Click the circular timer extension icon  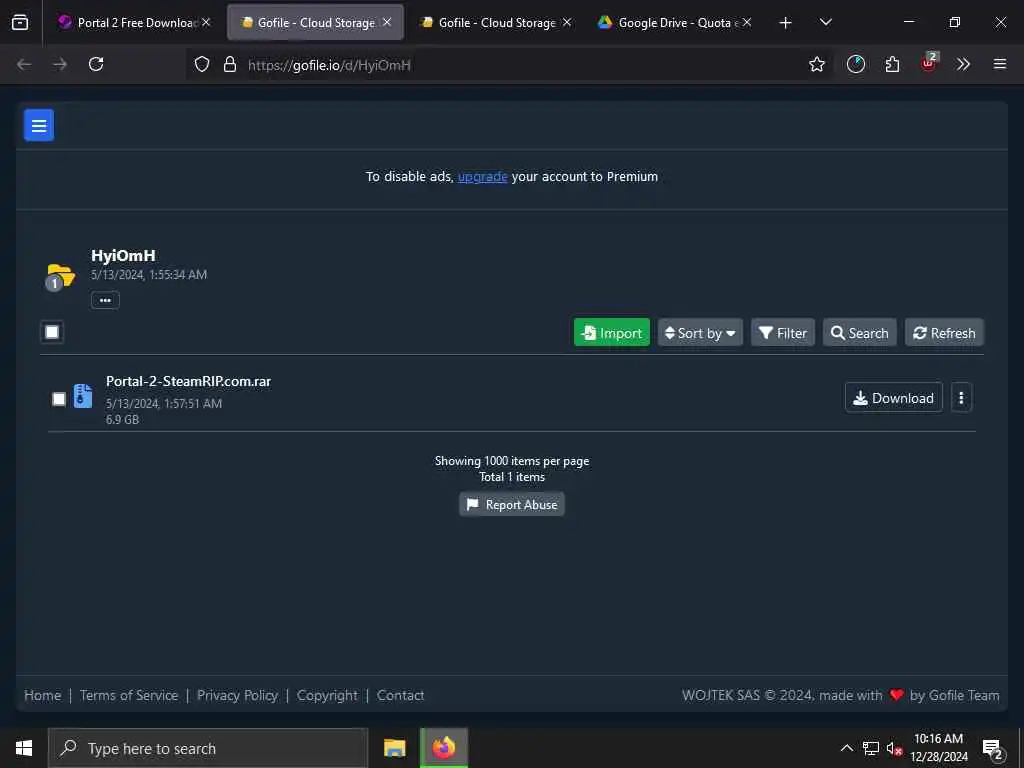pos(856,64)
